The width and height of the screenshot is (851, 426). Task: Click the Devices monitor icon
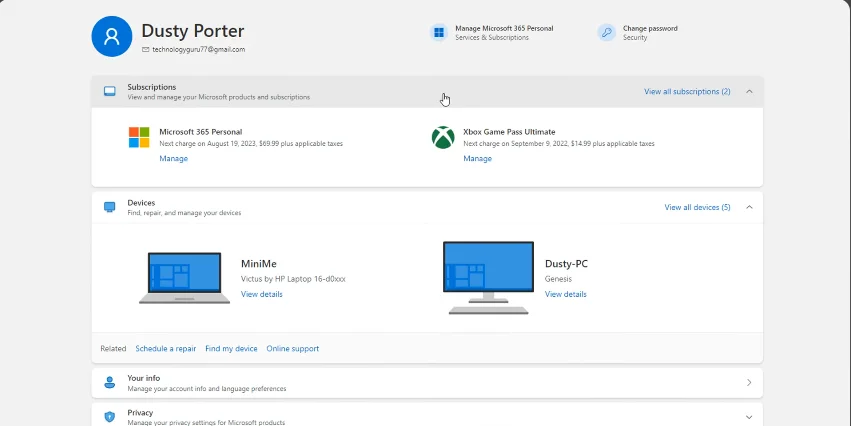point(110,207)
